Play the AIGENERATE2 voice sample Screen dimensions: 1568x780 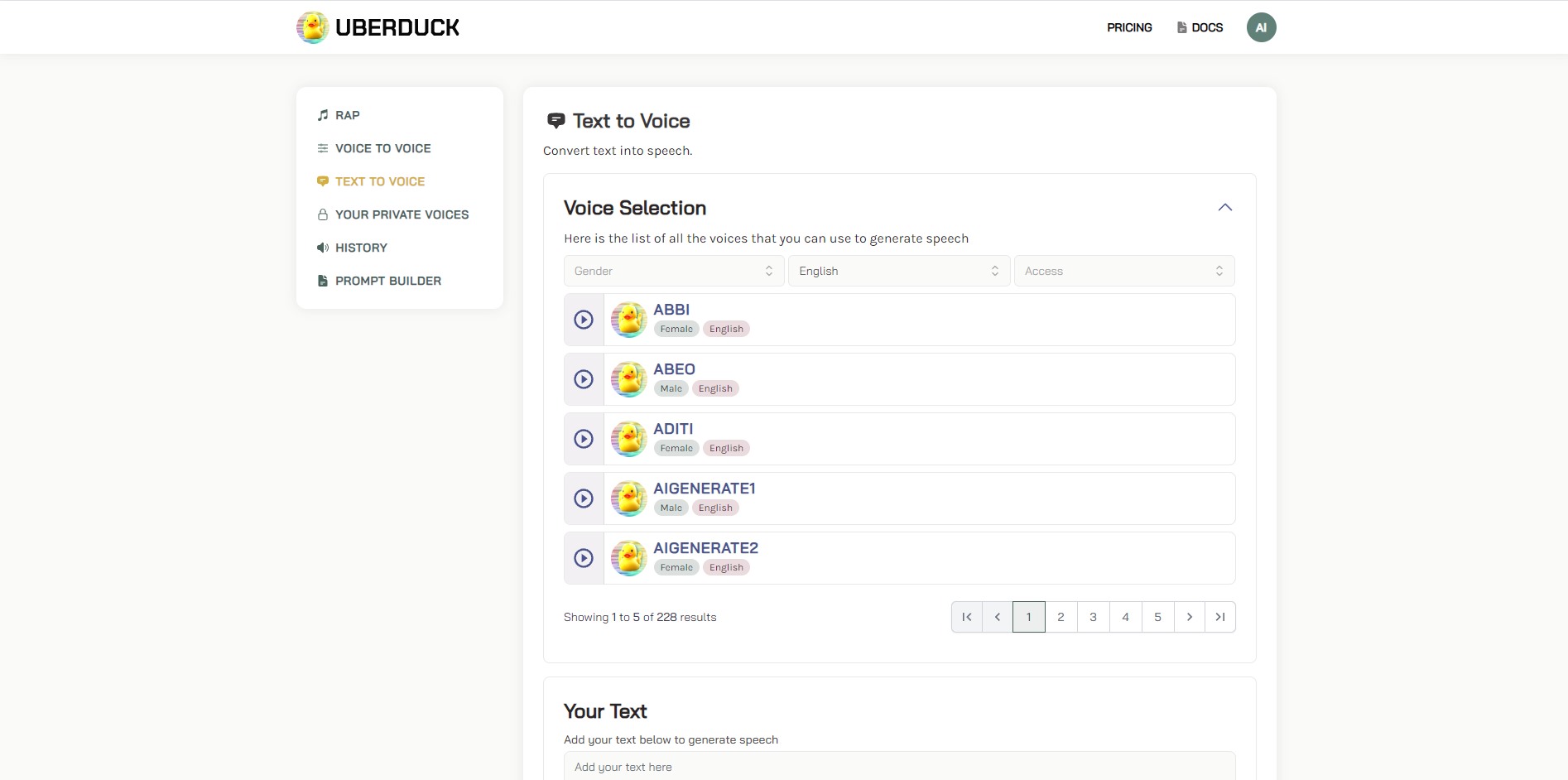click(x=584, y=558)
